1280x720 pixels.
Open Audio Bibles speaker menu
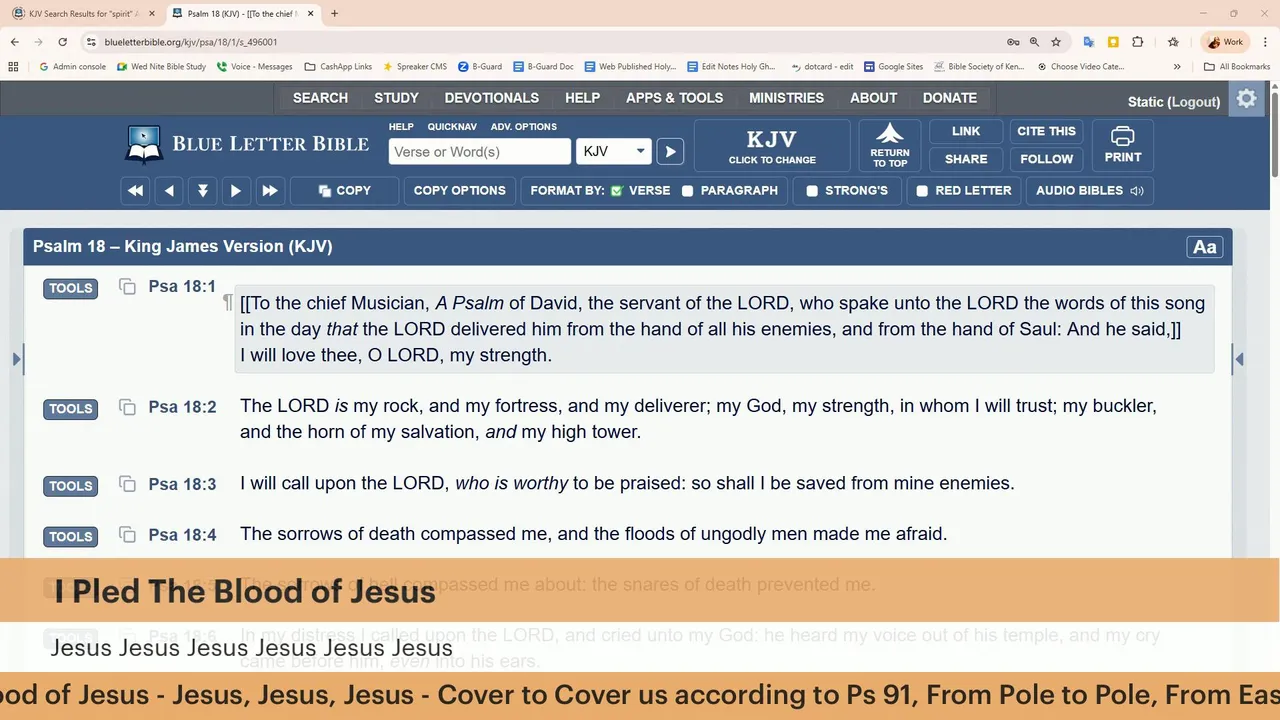point(1089,191)
